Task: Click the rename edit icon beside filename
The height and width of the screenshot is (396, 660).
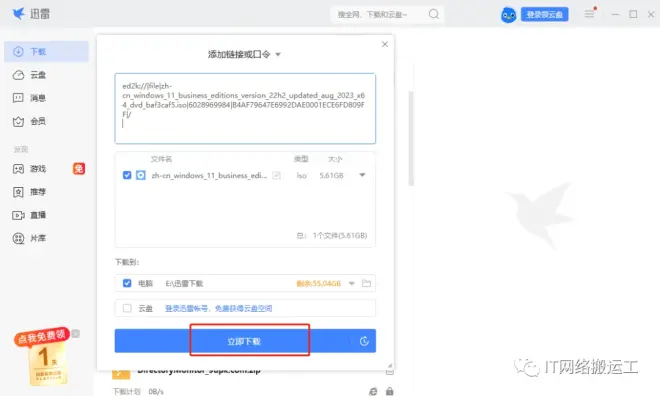Action: [277, 175]
